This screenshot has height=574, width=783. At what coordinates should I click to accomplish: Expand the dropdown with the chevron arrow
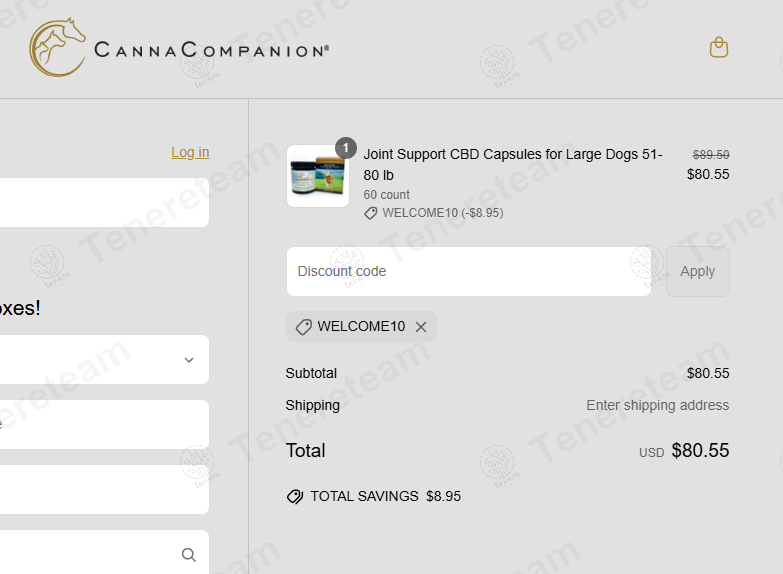(x=189, y=360)
